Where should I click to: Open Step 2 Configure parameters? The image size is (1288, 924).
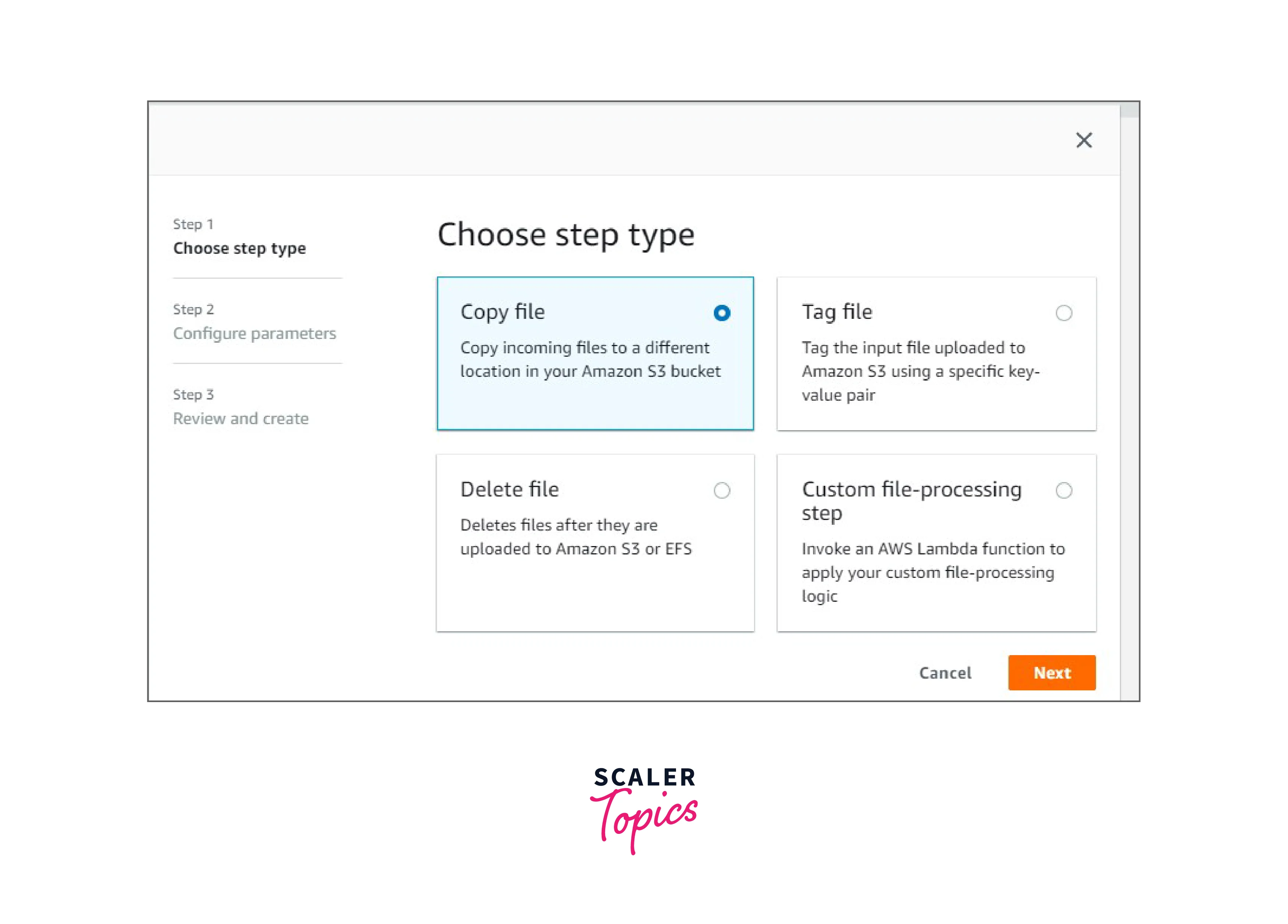[x=254, y=333]
